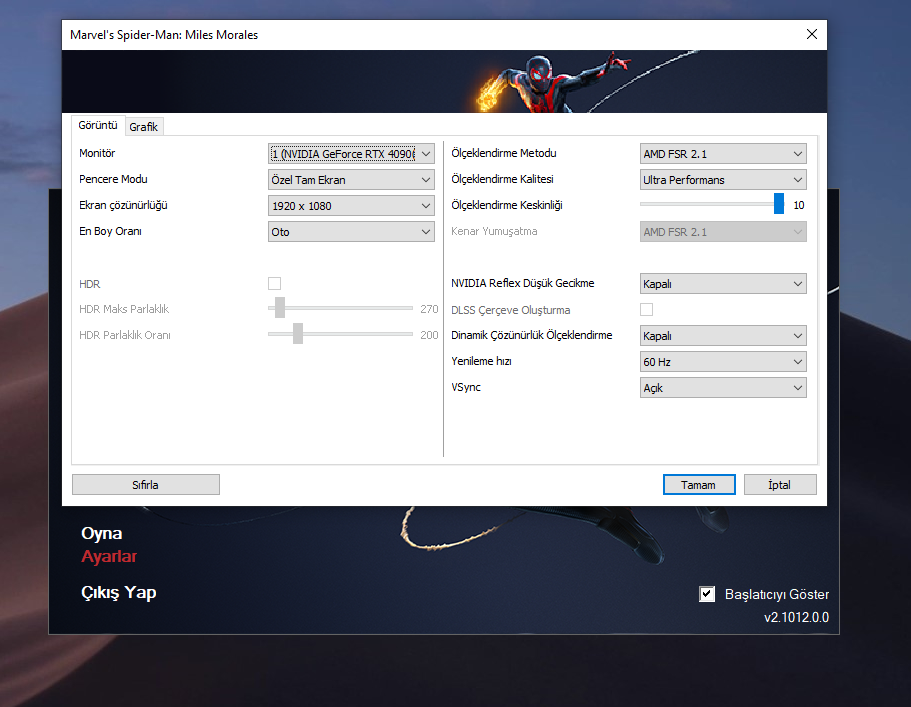Open the Ekran çözünürlüğü resolution dropdown
Screen dimensions: 911x707
351,206
